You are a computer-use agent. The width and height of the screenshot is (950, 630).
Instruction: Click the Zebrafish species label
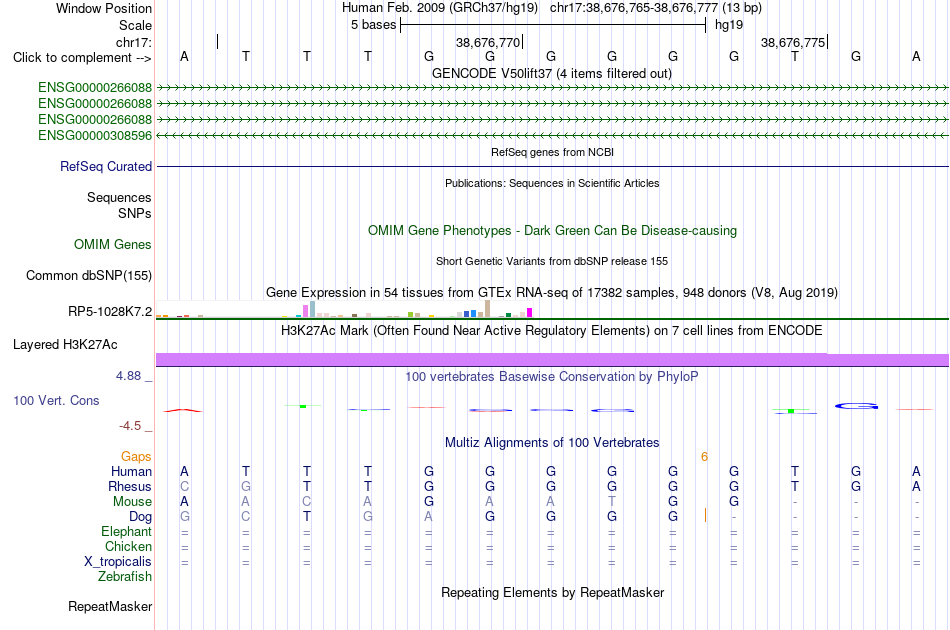[125, 577]
